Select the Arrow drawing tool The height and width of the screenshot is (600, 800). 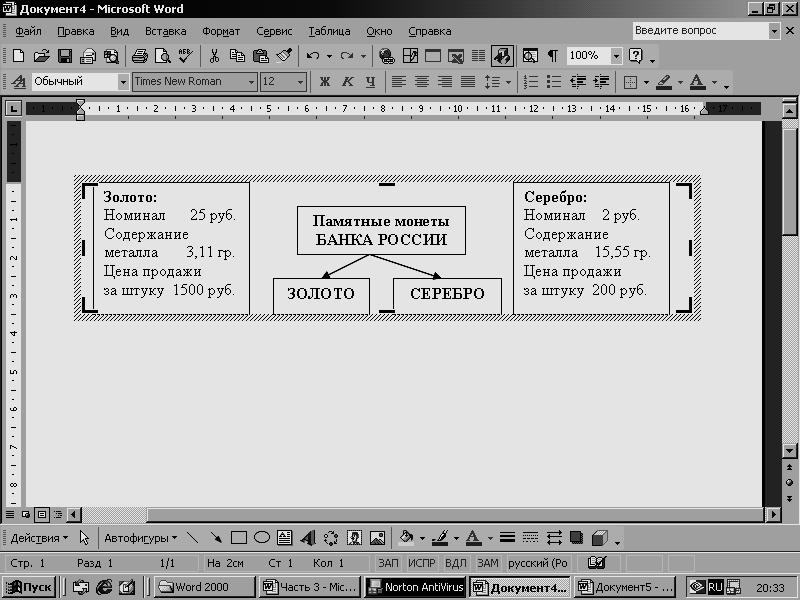point(216,538)
